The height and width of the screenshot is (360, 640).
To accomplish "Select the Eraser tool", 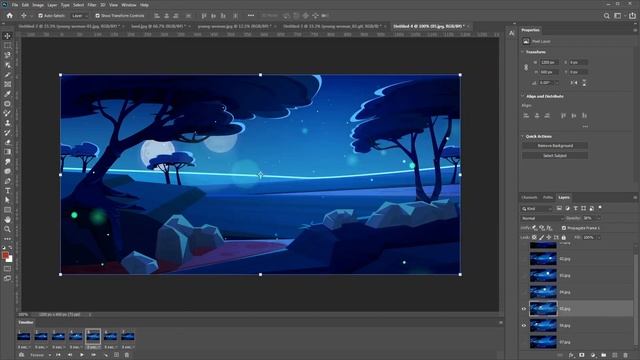I will [7, 142].
